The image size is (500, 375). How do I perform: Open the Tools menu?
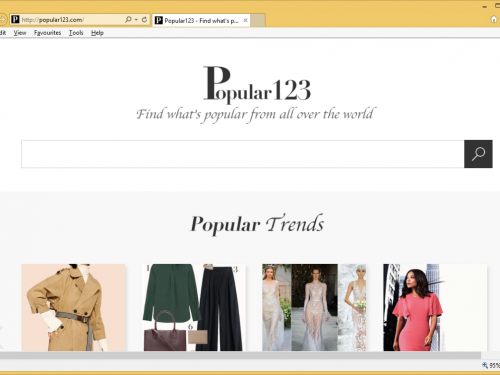(x=76, y=33)
